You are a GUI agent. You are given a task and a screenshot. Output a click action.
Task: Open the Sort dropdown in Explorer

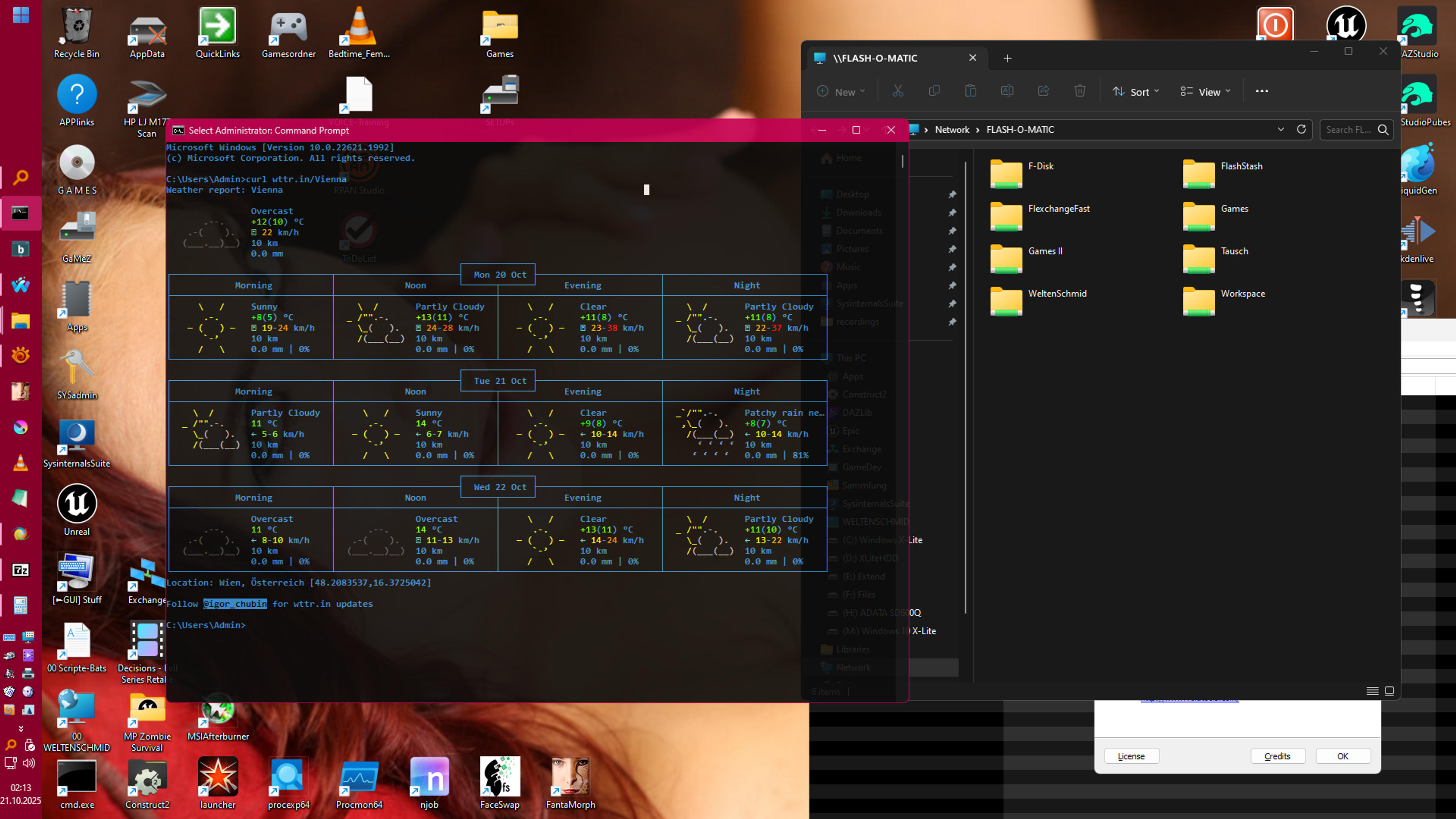click(1136, 91)
